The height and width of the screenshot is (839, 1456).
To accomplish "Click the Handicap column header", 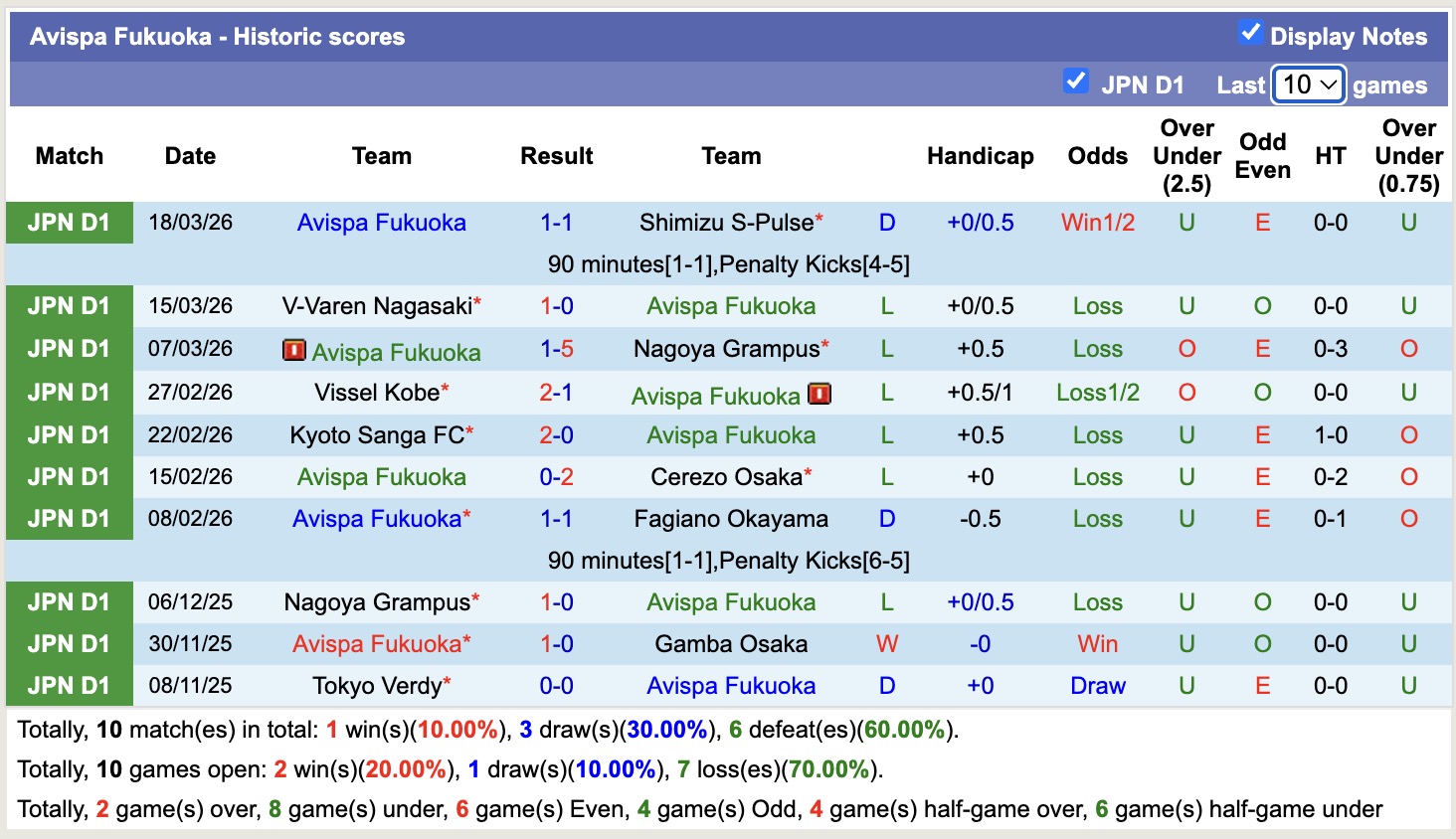I will pyautogui.click(x=981, y=156).
